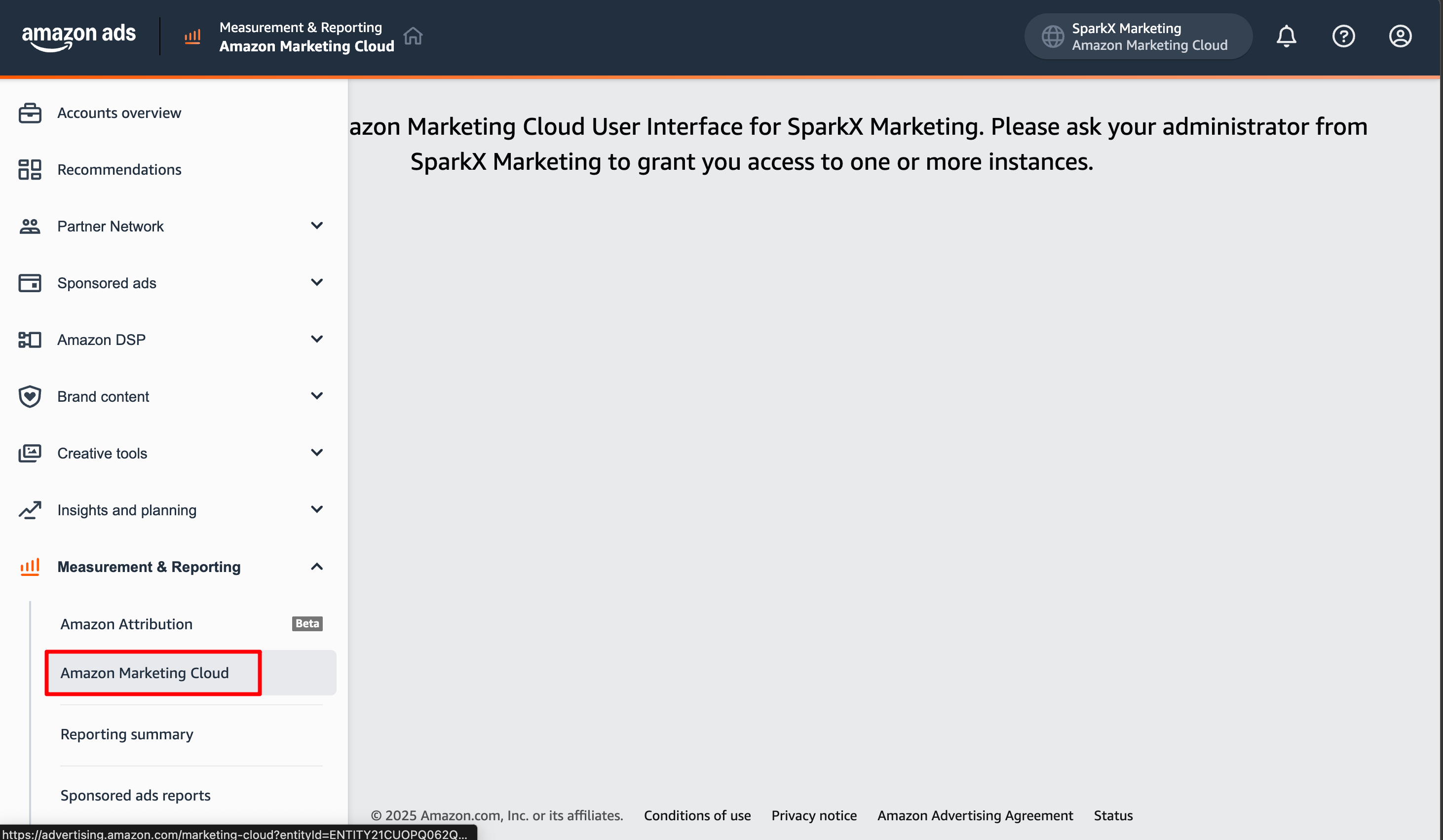Click the Brand content shield heart icon
Viewport: 1443px width, 840px height.
pyautogui.click(x=30, y=396)
